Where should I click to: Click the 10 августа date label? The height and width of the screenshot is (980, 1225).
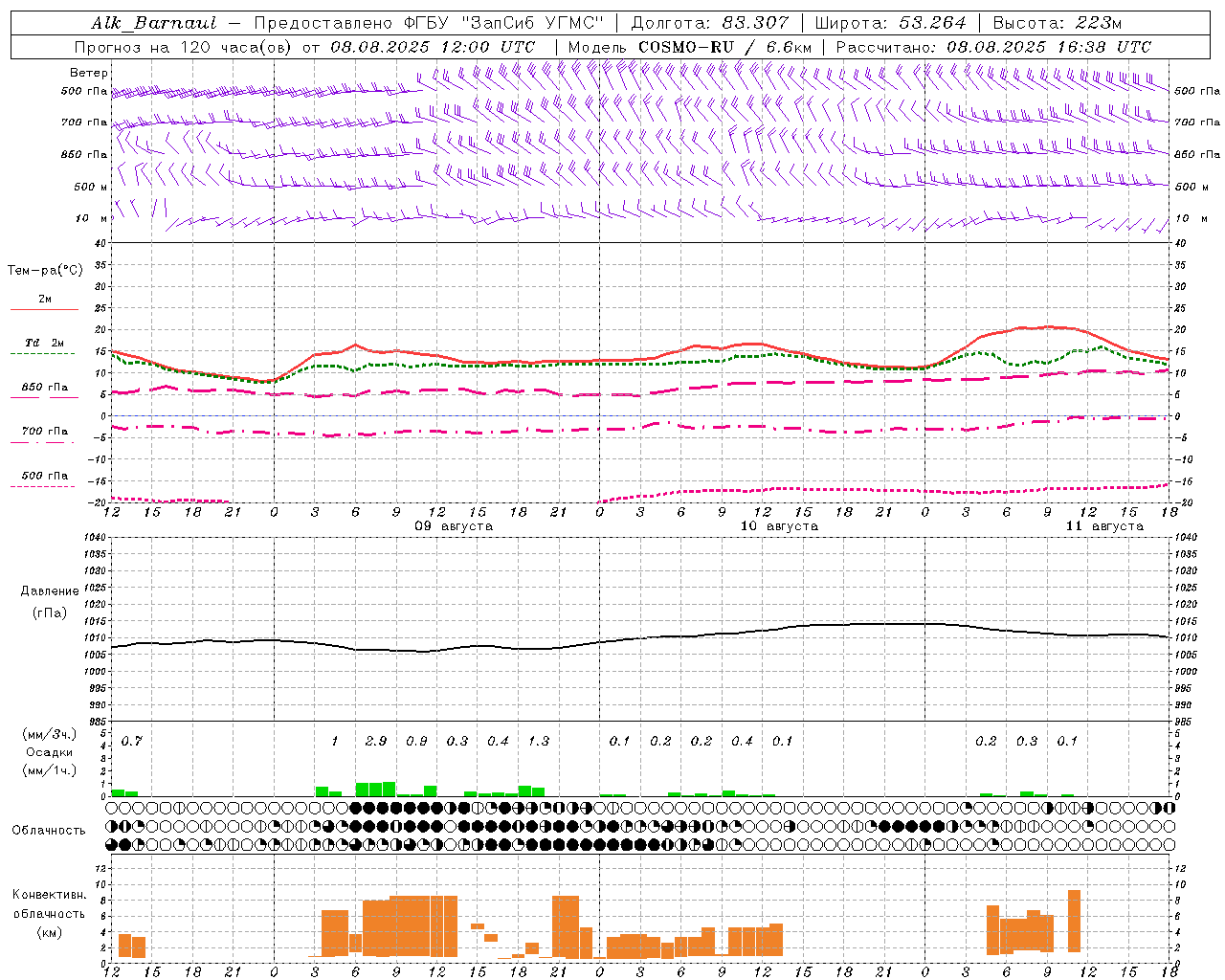(x=779, y=526)
